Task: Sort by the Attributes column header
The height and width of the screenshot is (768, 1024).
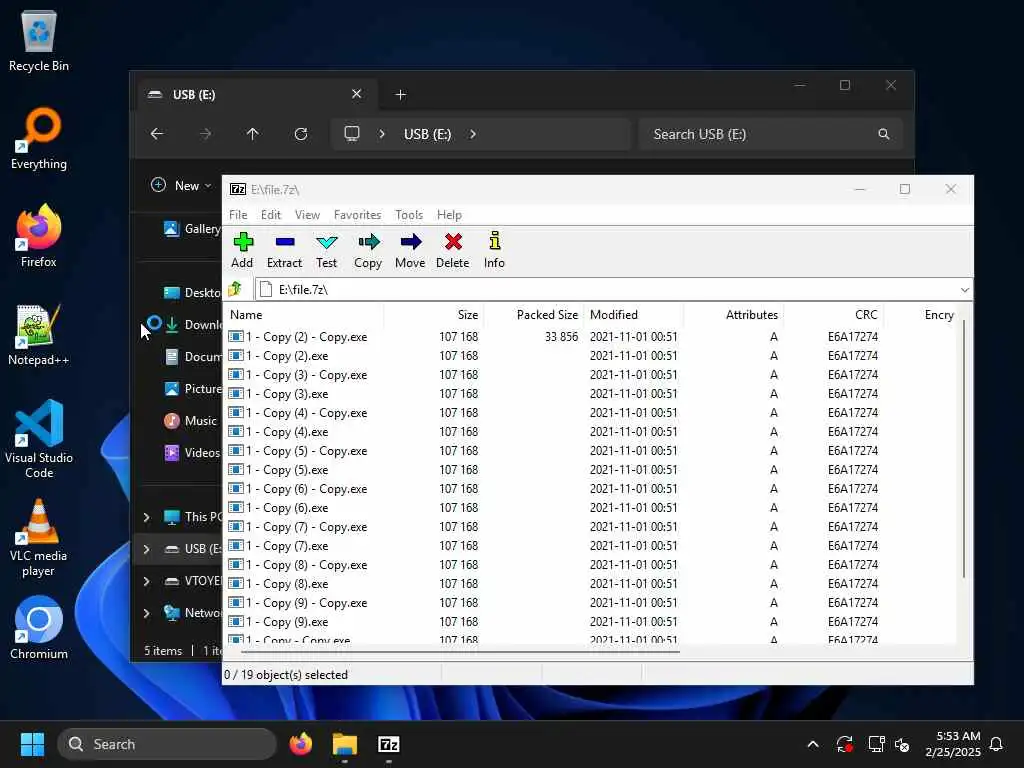Action: click(734, 315)
